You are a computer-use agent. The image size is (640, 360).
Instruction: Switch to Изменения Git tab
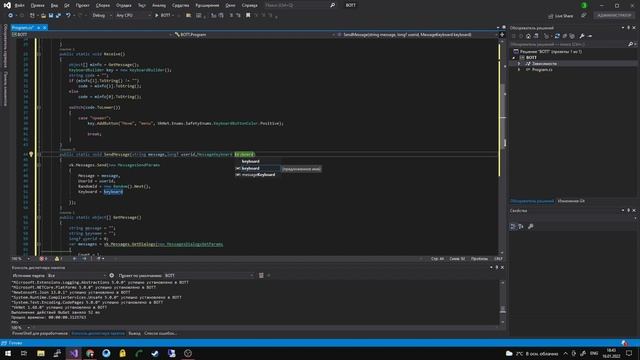pyautogui.click(x=571, y=201)
